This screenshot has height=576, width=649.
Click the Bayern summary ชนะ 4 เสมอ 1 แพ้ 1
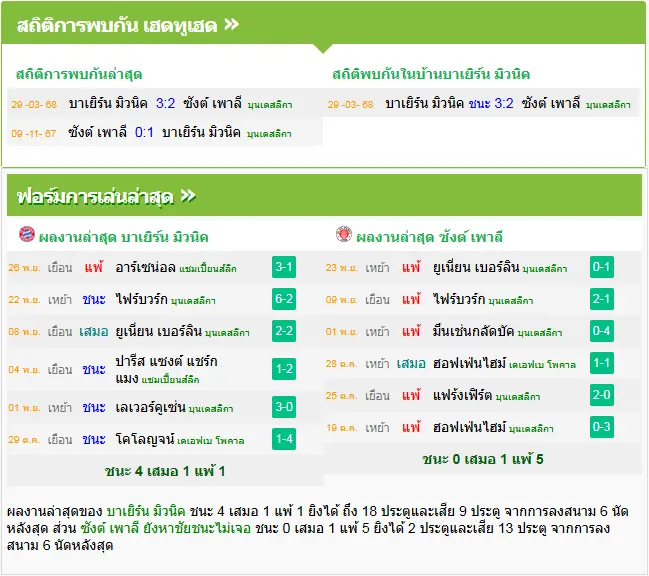point(165,471)
